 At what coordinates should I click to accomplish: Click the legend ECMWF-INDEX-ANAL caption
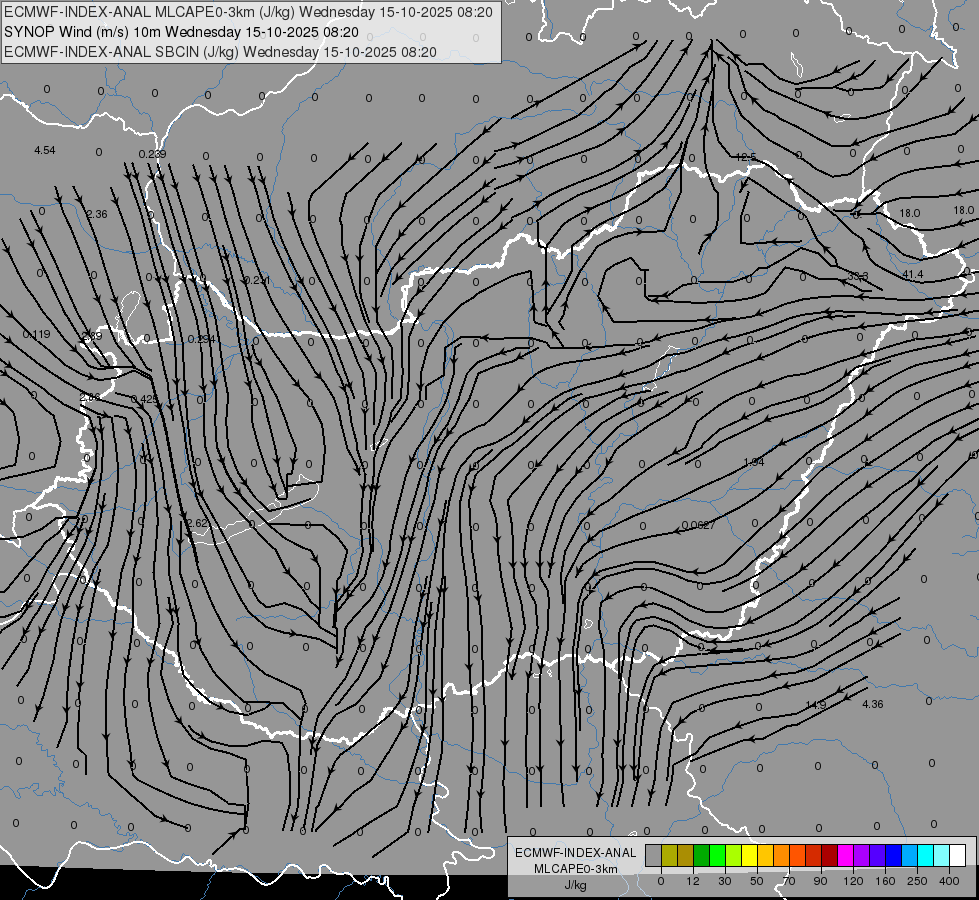click(x=576, y=853)
